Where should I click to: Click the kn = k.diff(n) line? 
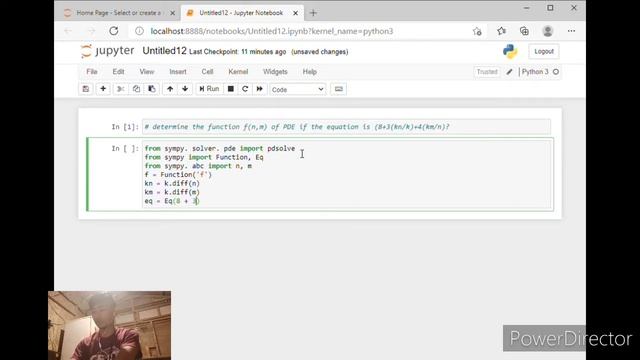click(x=172, y=183)
